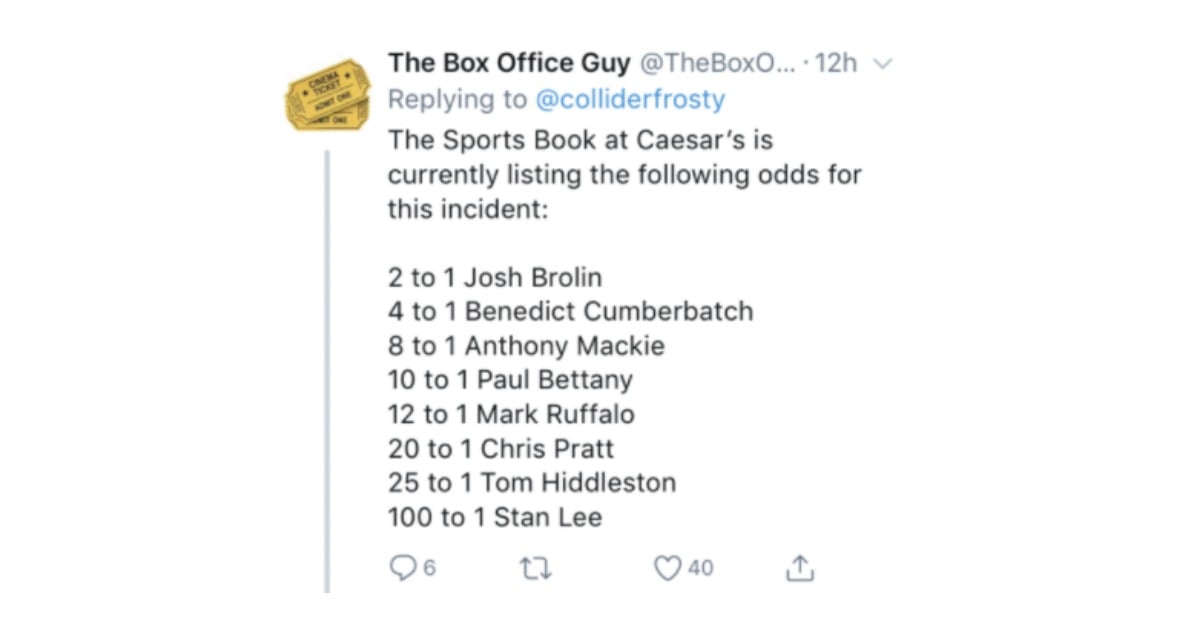The height and width of the screenshot is (630, 1200).
Task: Retweet using the retweet arrows icon
Action: pos(536,568)
